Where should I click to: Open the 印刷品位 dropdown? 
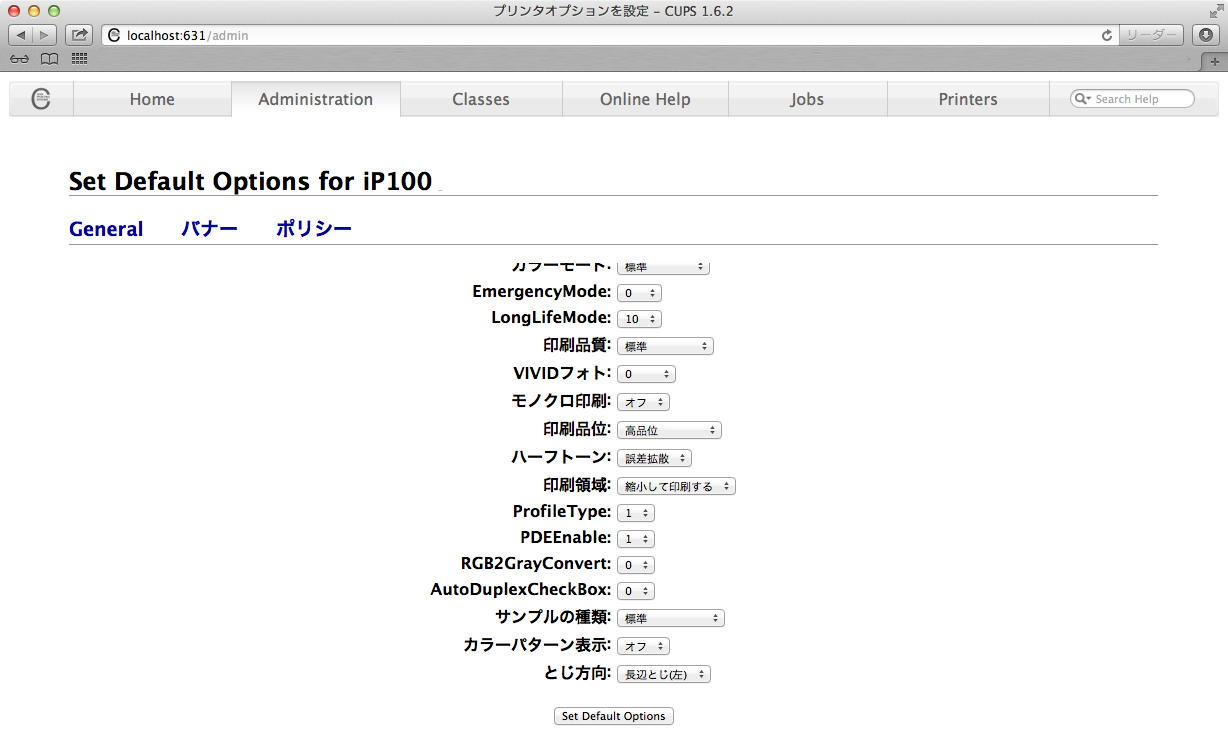[x=669, y=430]
